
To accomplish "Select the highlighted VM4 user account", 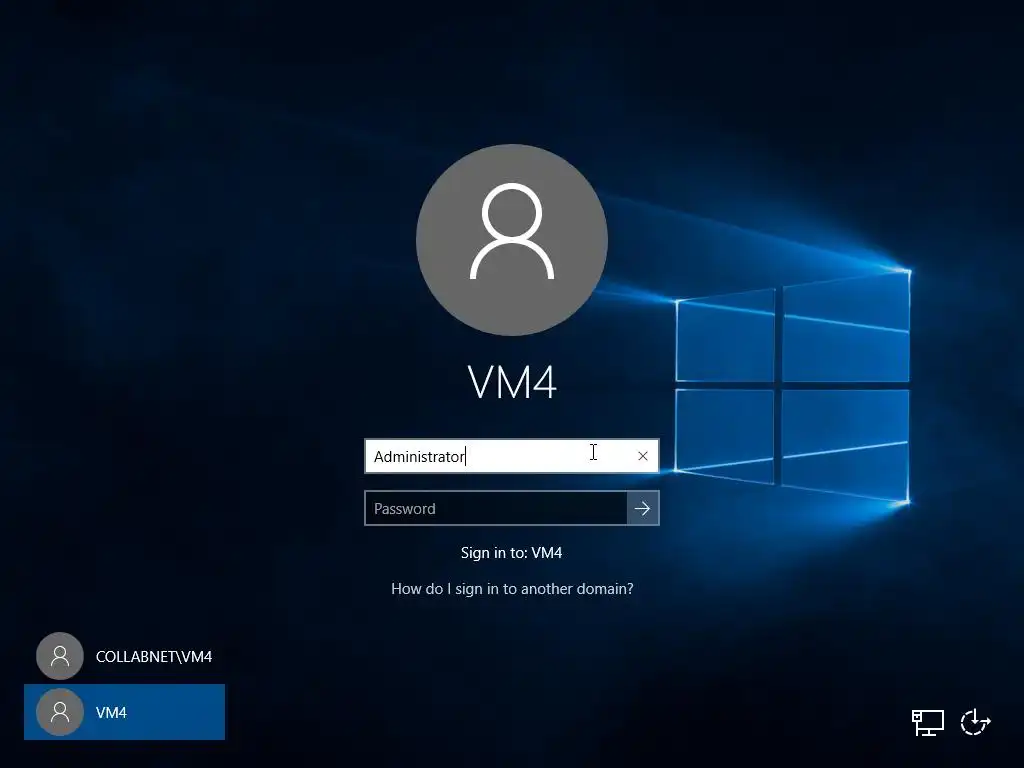I will [125, 712].
